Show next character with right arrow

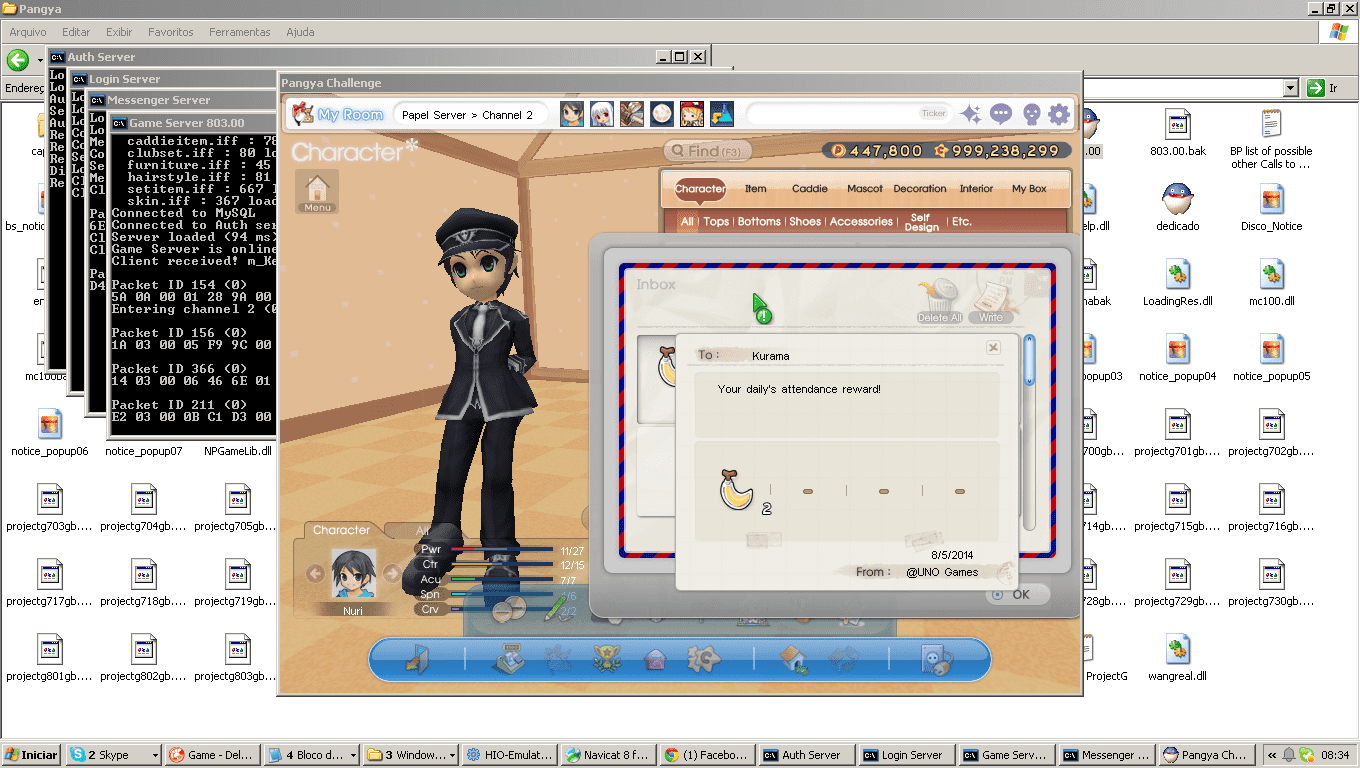click(392, 574)
